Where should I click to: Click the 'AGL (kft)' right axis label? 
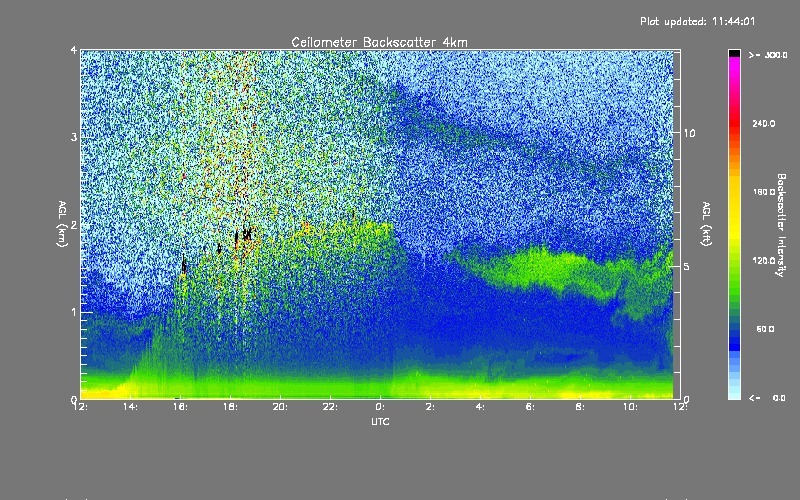(x=706, y=224)
